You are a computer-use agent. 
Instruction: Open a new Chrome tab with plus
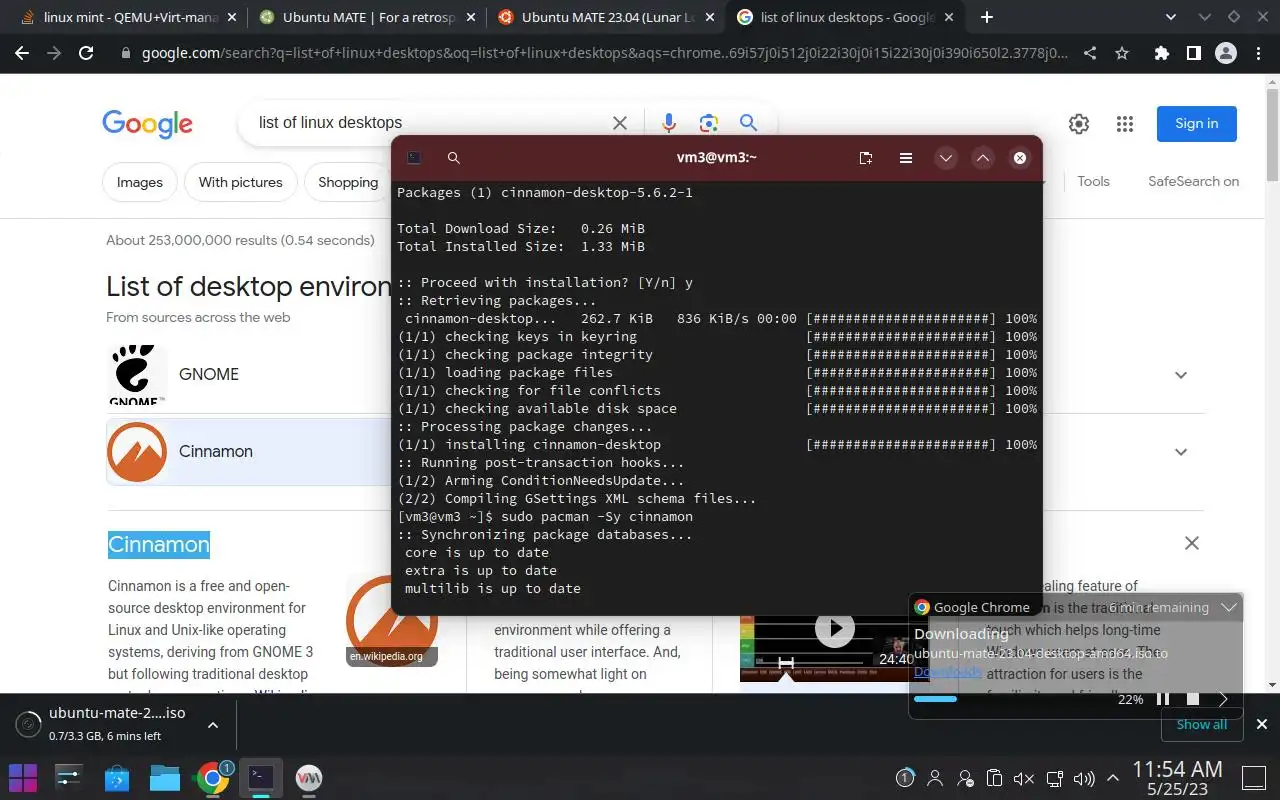[987, 17]
